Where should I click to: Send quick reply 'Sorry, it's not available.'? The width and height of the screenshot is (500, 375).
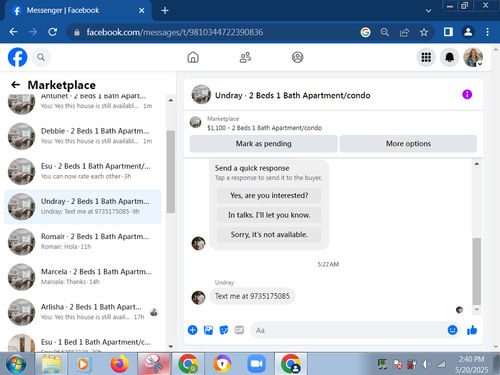tap(269, 235)
